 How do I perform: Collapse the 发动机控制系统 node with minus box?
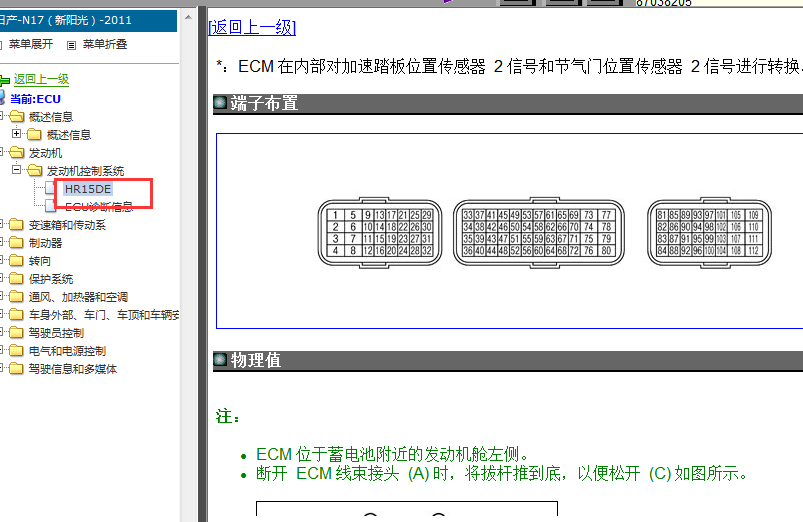(x=16, y=170)
